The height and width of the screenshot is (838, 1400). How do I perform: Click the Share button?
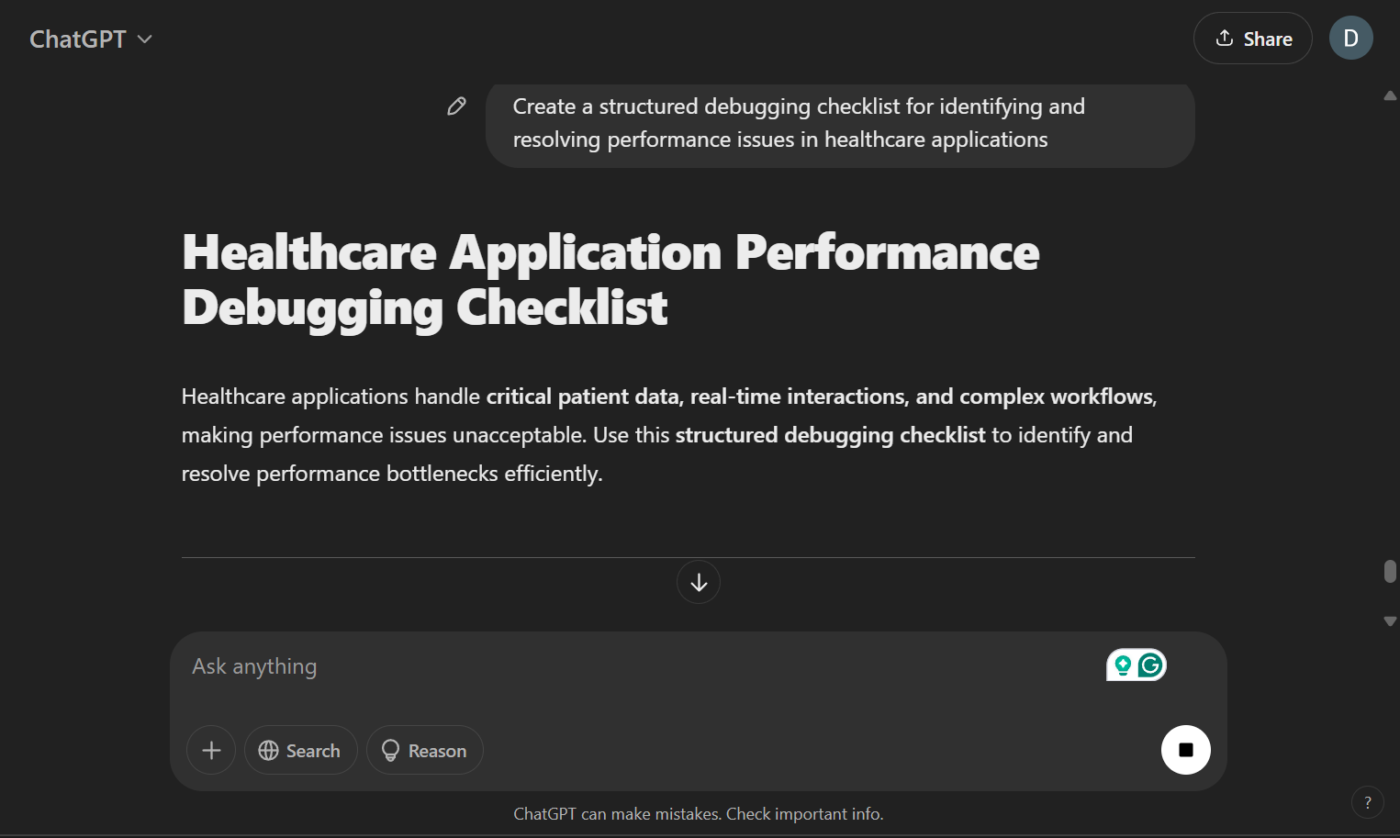(x=1252, y=39)
